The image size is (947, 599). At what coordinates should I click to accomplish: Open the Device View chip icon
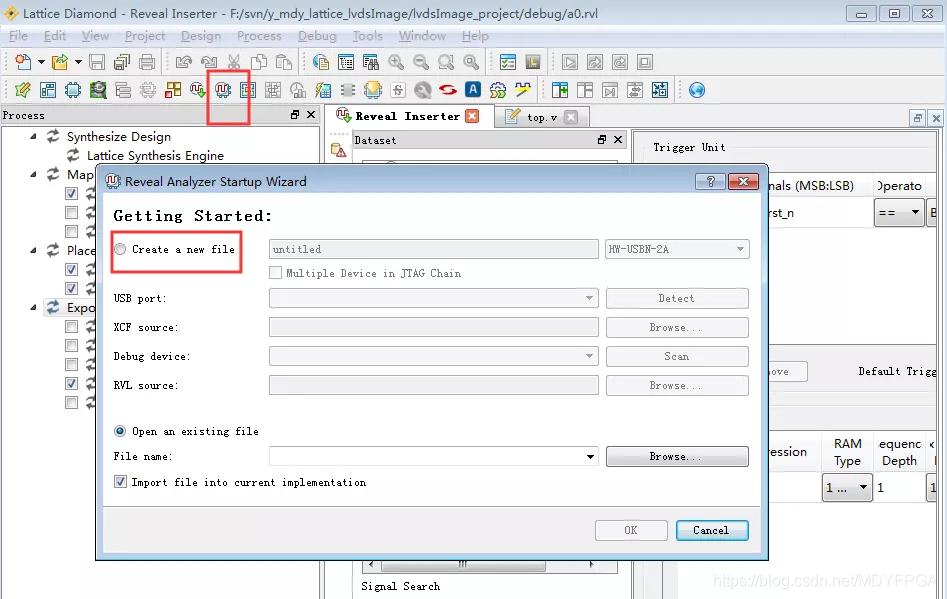[x=73, y=91]
